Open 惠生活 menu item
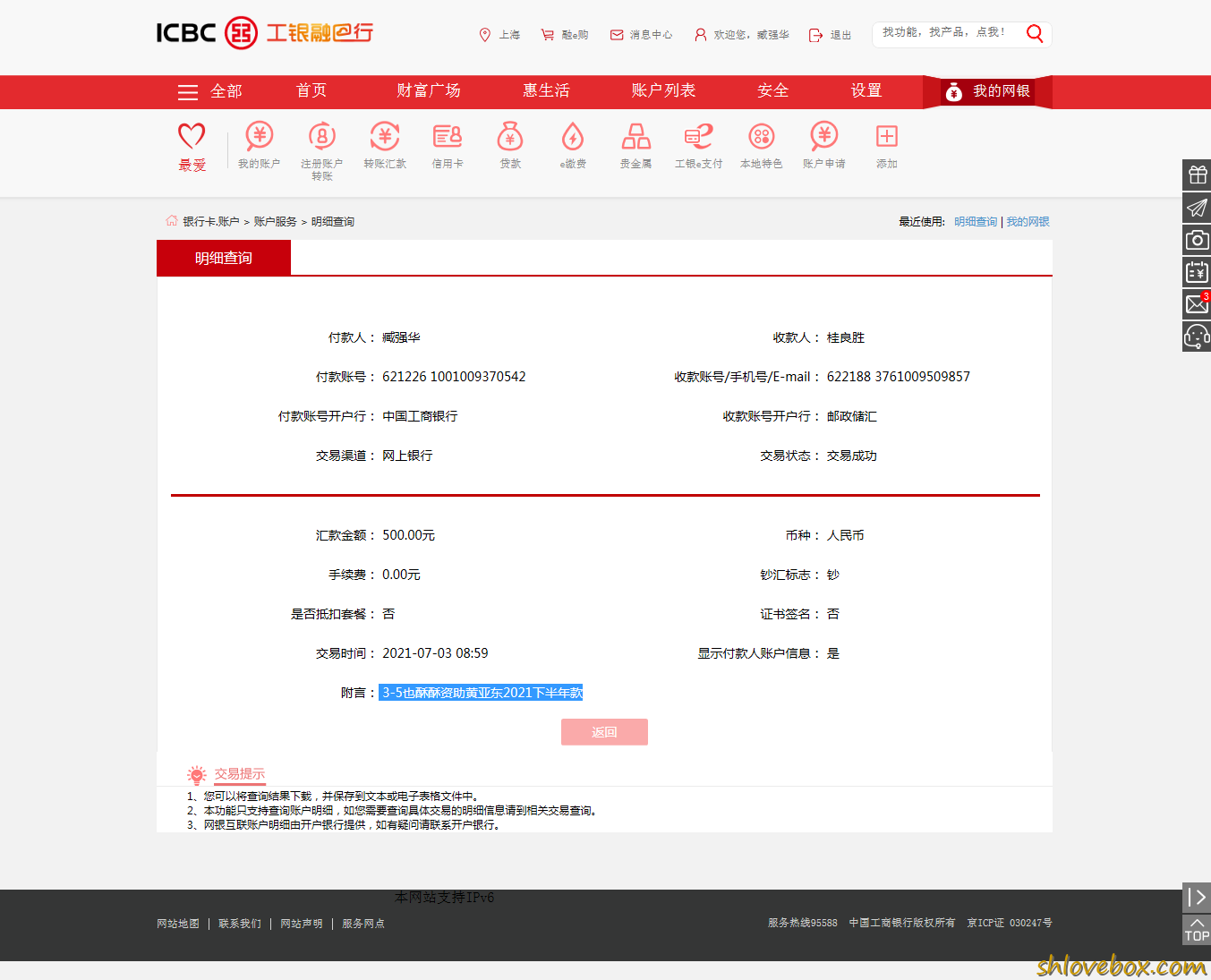The height and width of the screenshot is (980, 1211). click(x=546, y=90)
